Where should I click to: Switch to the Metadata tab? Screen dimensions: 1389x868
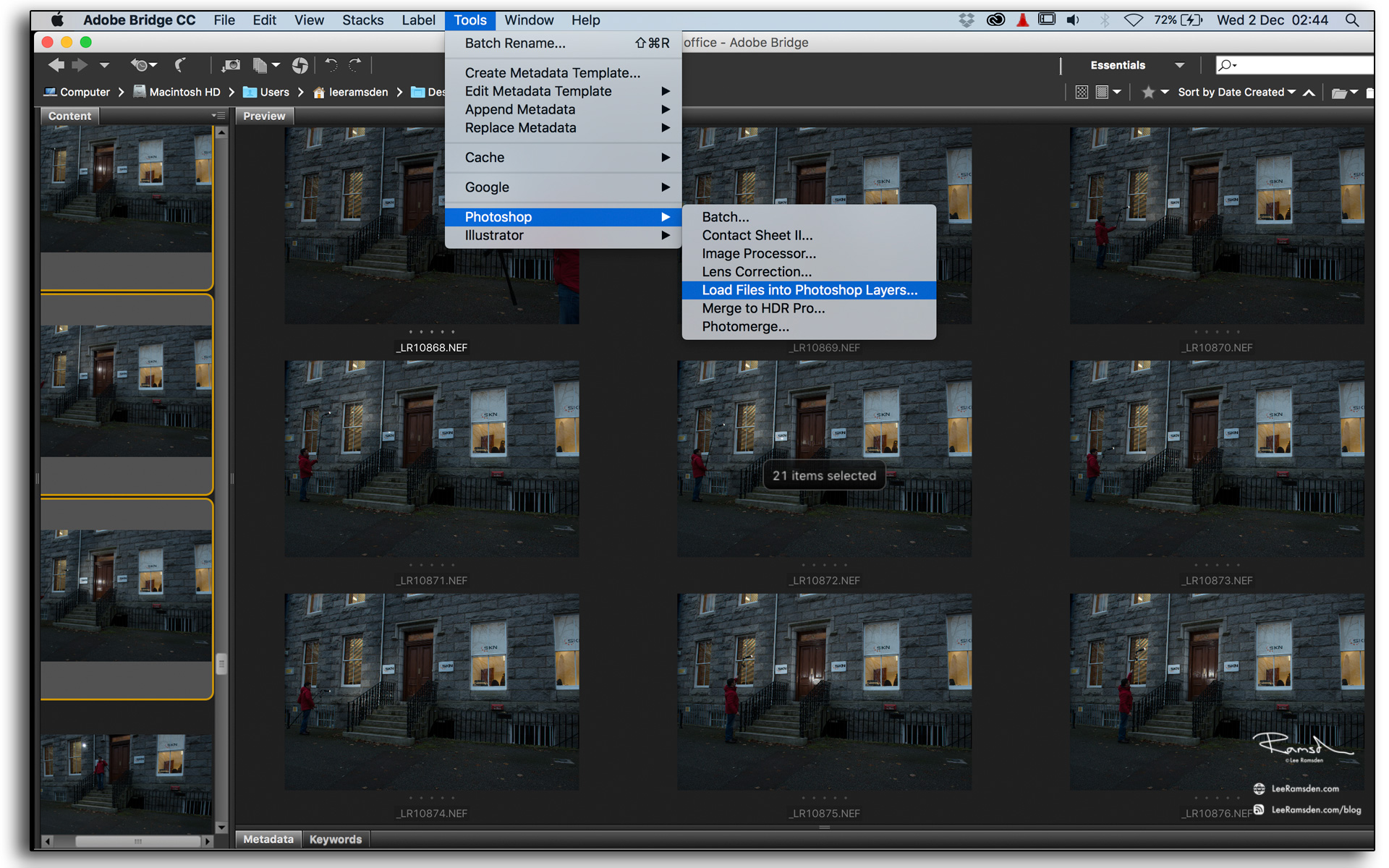pyautogui.click(x=268, y=839)
